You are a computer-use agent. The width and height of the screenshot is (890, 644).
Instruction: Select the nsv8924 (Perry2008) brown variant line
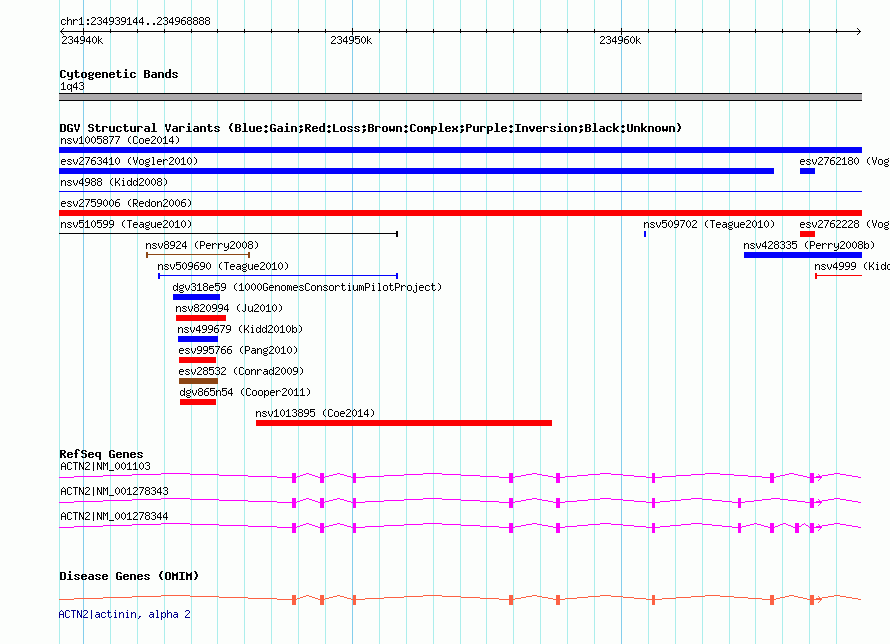pos(198,255)
